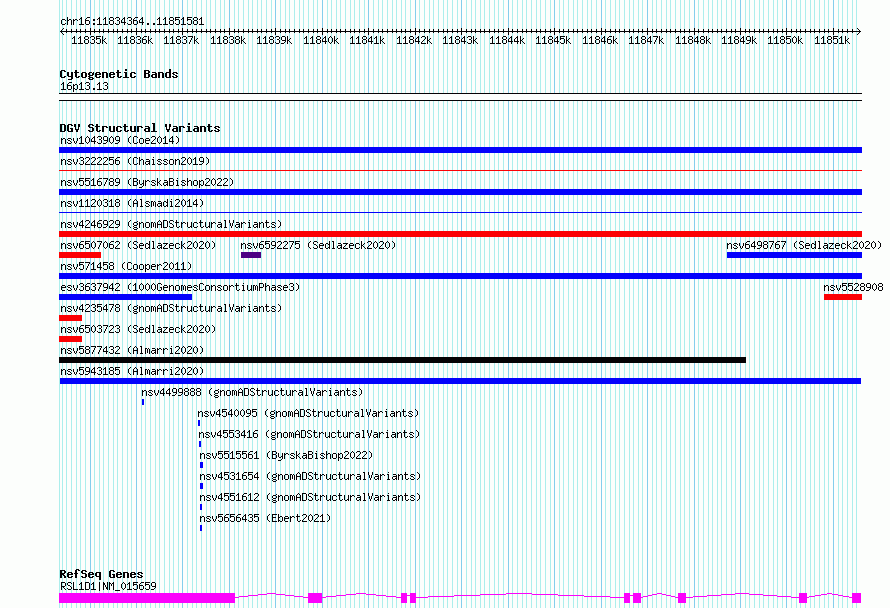This screenshot has height=608, width=890.
Task: Open the nsv5656435 (Ebert2021) label
Action: coord(265,518)
